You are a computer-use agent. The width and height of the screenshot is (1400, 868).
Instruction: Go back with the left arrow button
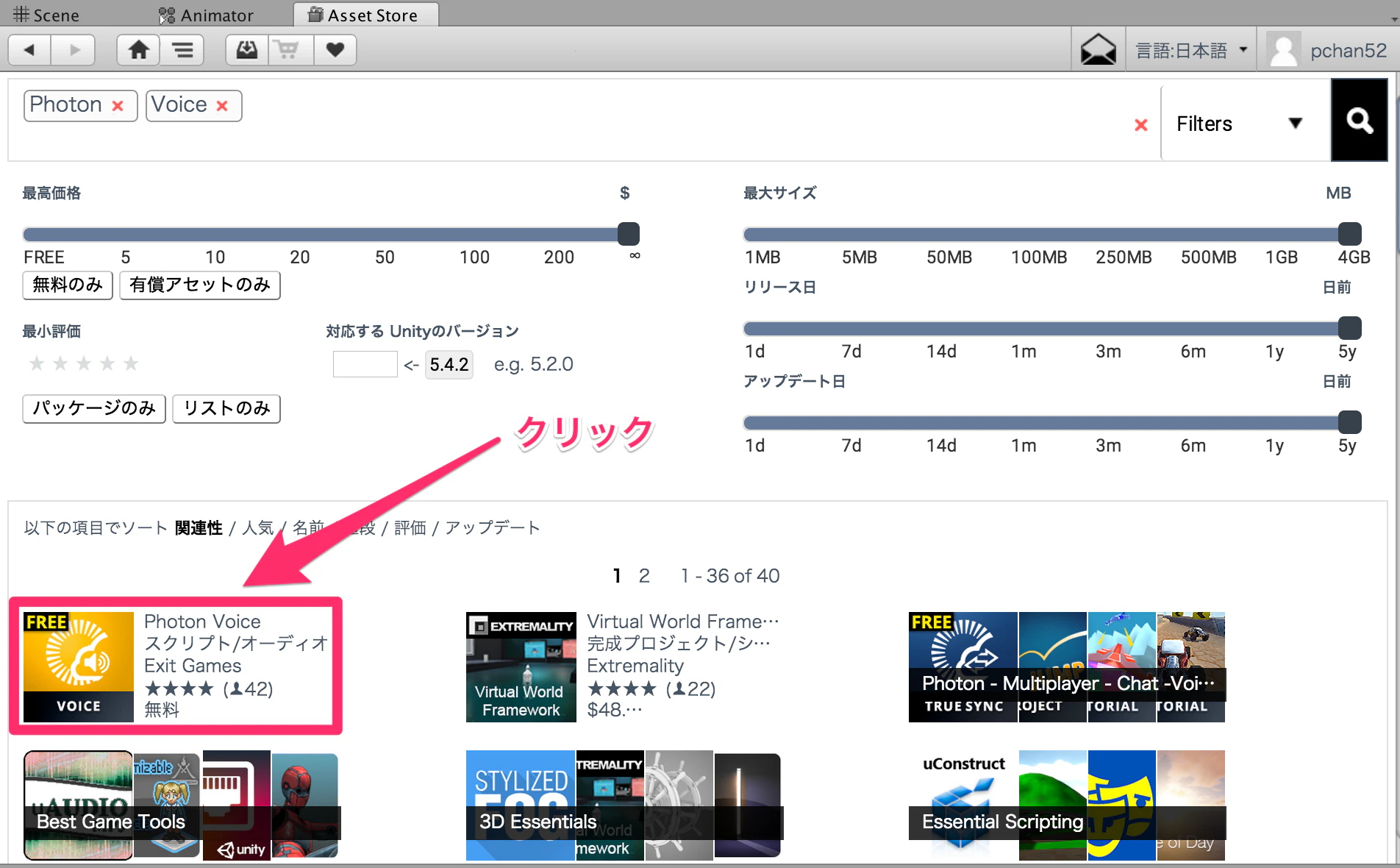(x=29, y=50)
